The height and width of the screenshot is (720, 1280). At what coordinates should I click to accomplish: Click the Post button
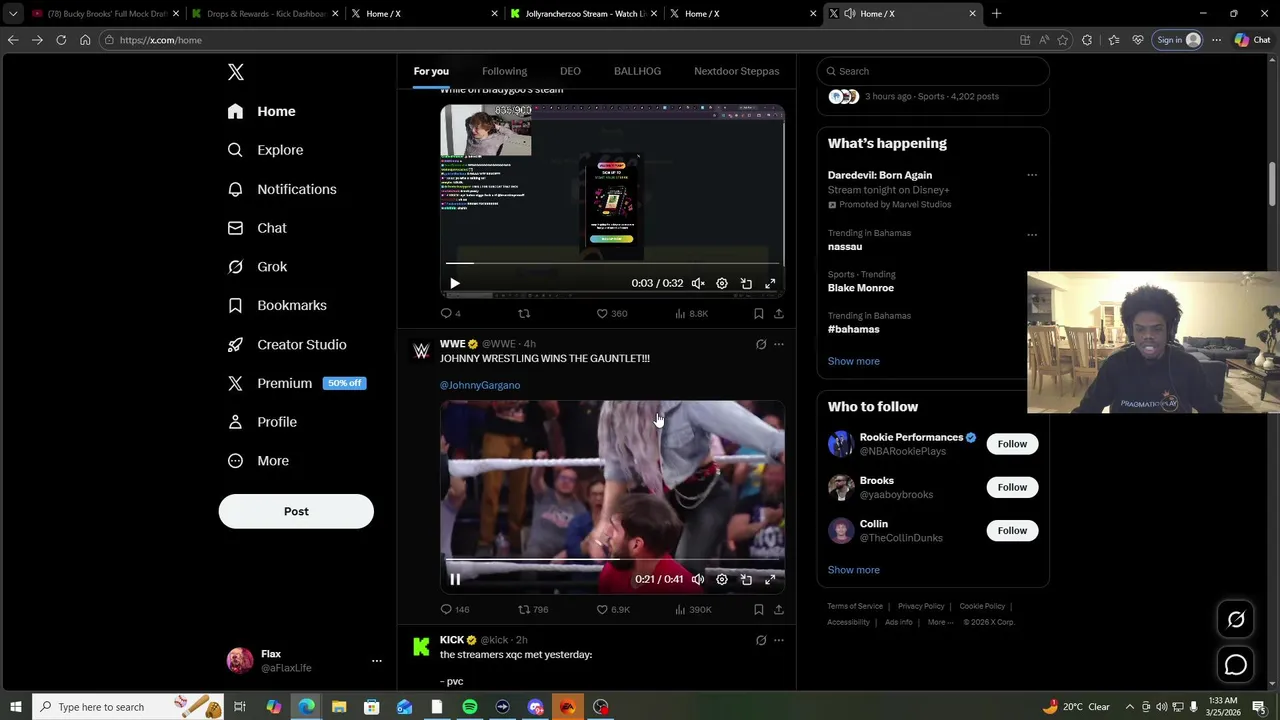coord(296,511)
